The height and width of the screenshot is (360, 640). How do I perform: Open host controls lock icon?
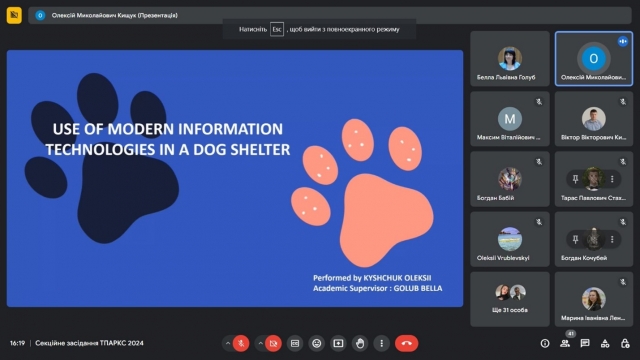[625, 343]
